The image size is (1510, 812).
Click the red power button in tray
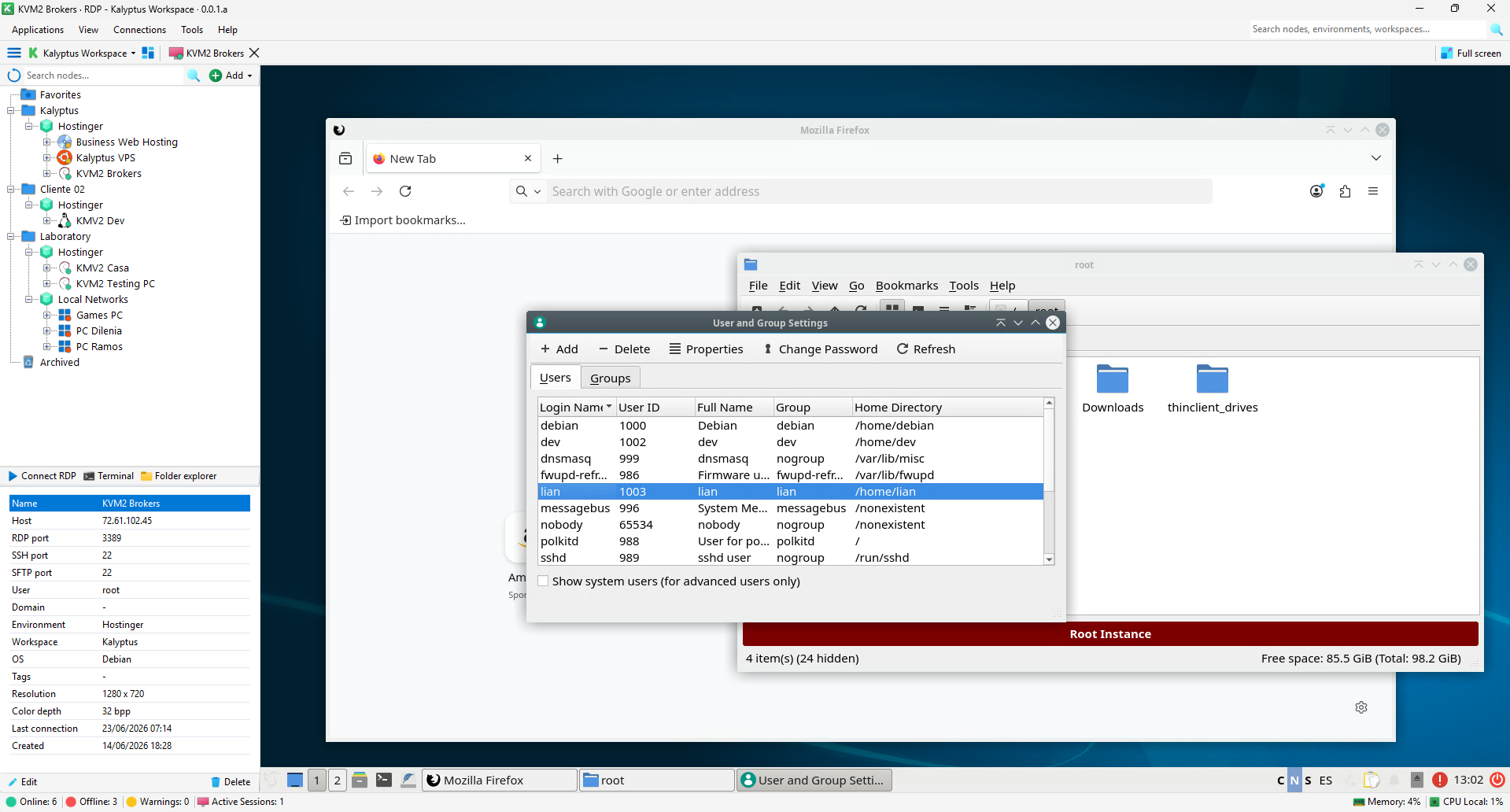tap(1497, 780)
